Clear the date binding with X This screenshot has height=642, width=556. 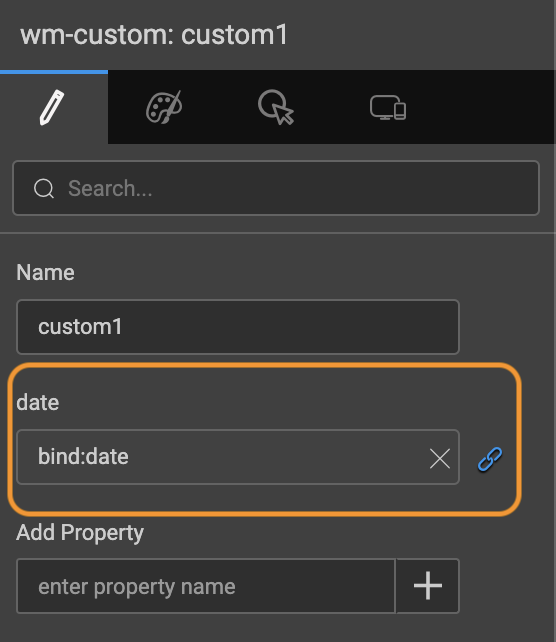point(440,458)
